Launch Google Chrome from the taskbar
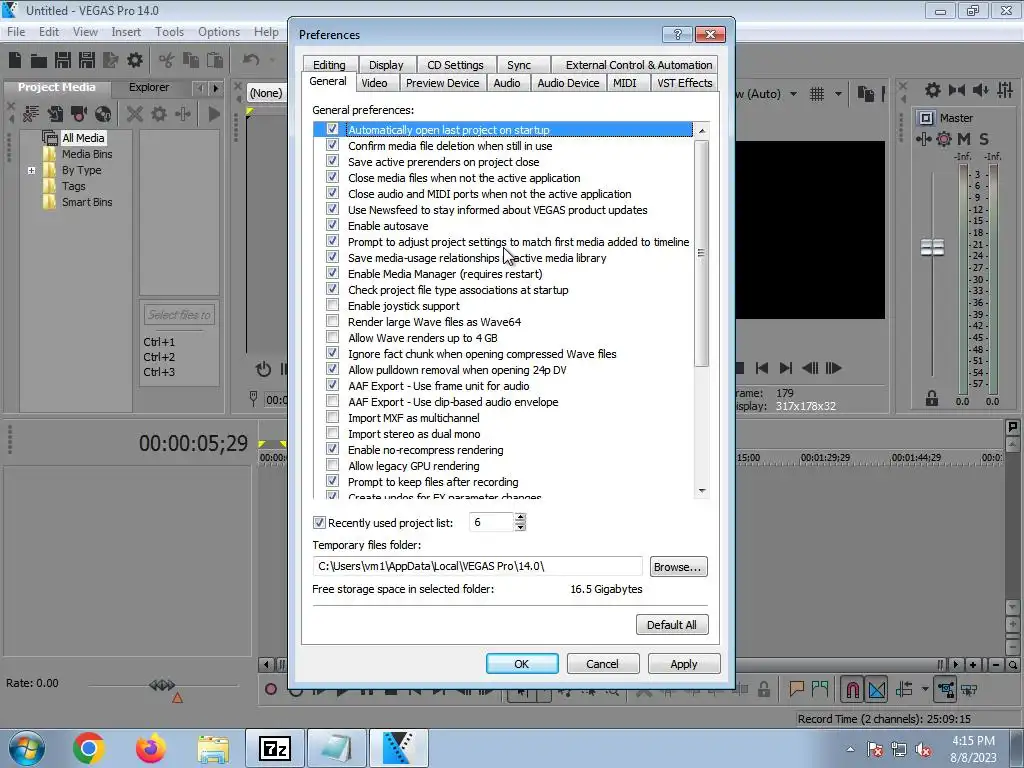The image size is (1024, 768). click(89, 748)
